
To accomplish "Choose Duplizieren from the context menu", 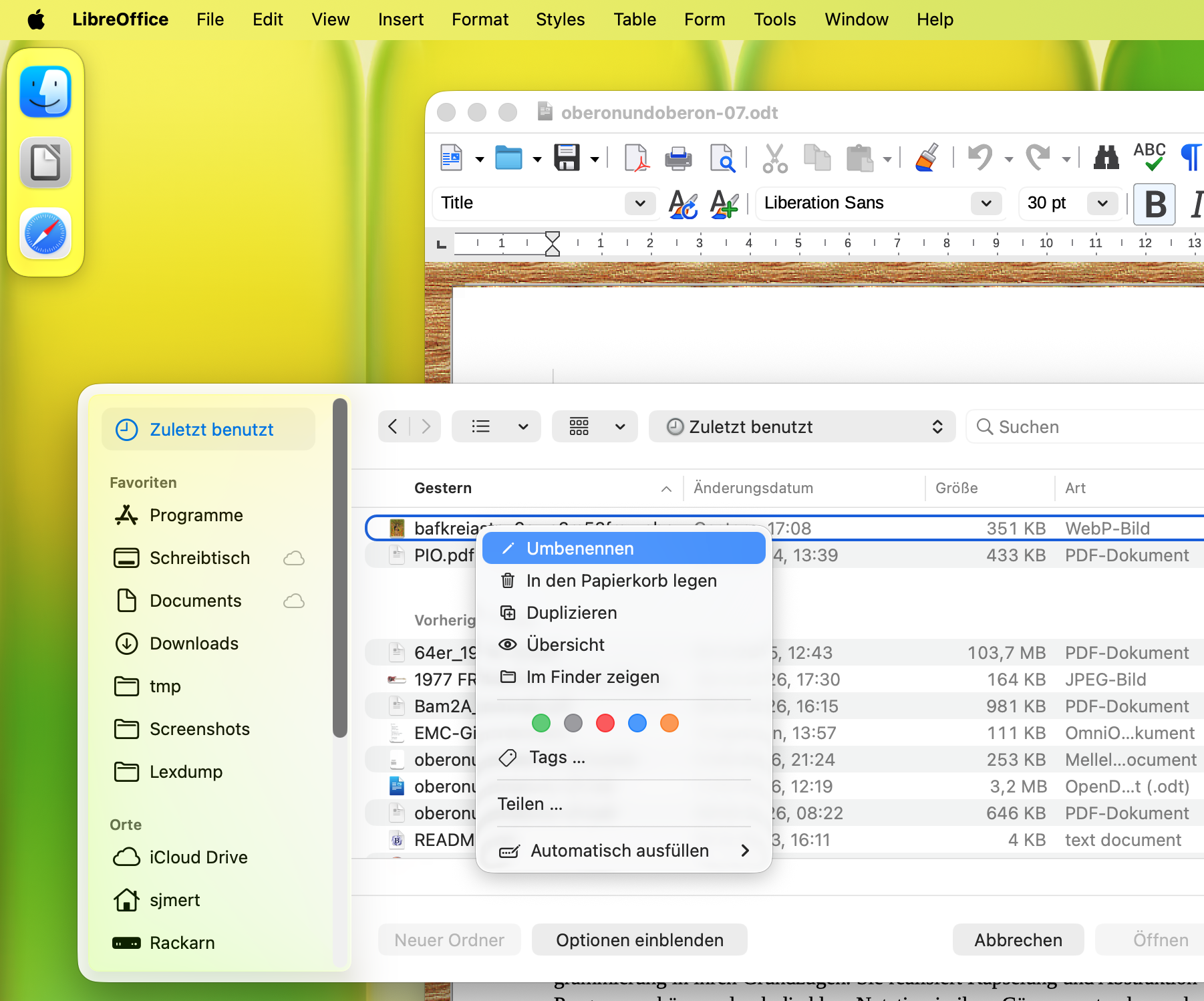I will (x=571, y=612).
